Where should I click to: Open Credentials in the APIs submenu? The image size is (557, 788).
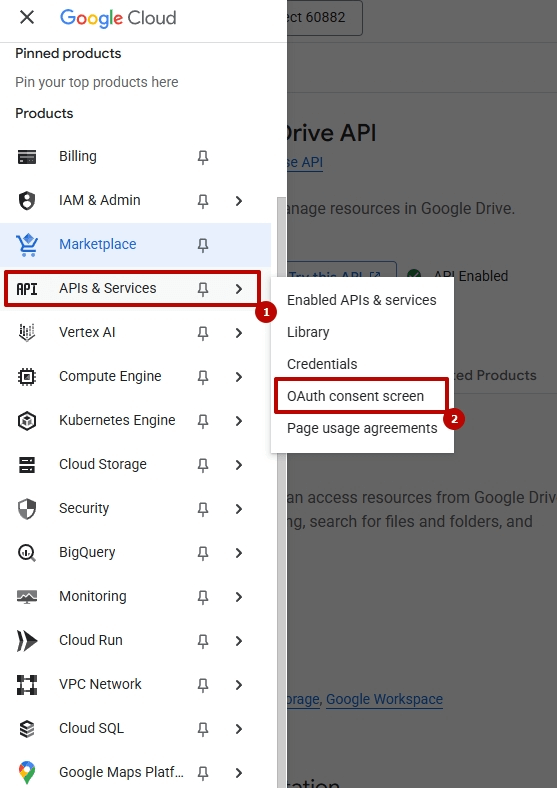[x=322, y=364]
